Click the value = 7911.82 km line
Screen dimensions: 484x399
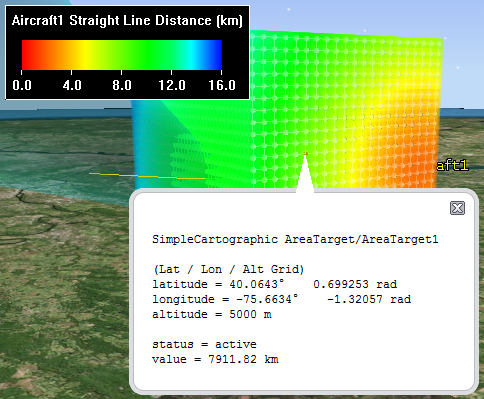(215, 359)
